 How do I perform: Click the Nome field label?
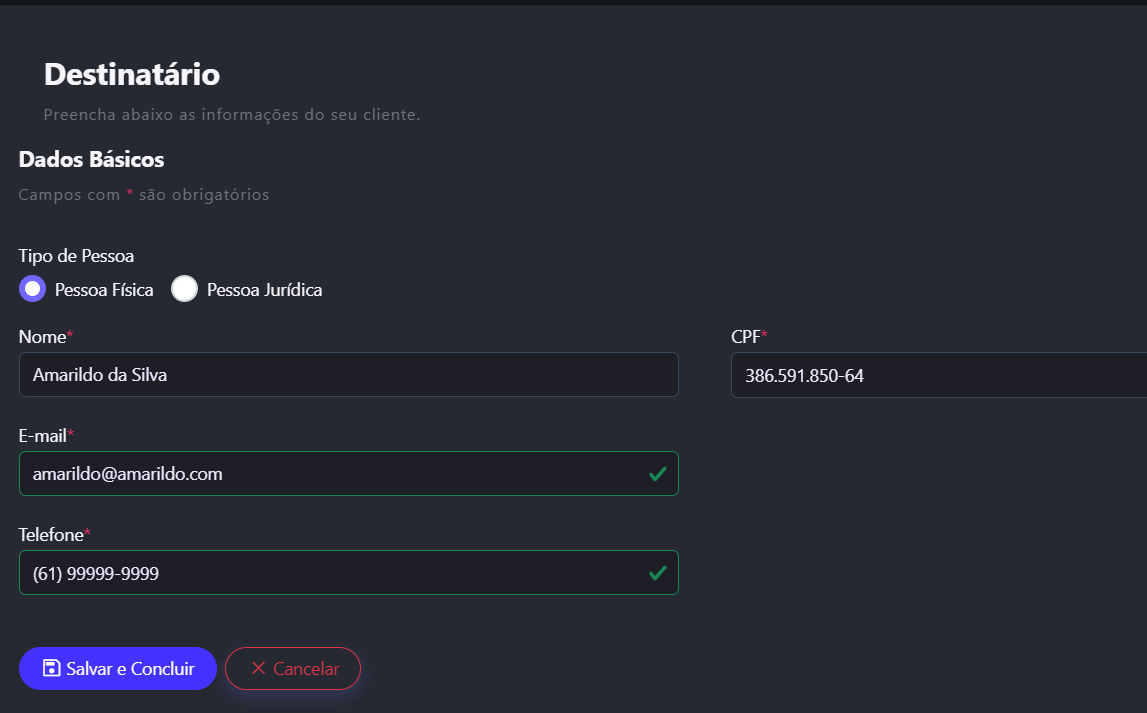[x=42, y=337]
